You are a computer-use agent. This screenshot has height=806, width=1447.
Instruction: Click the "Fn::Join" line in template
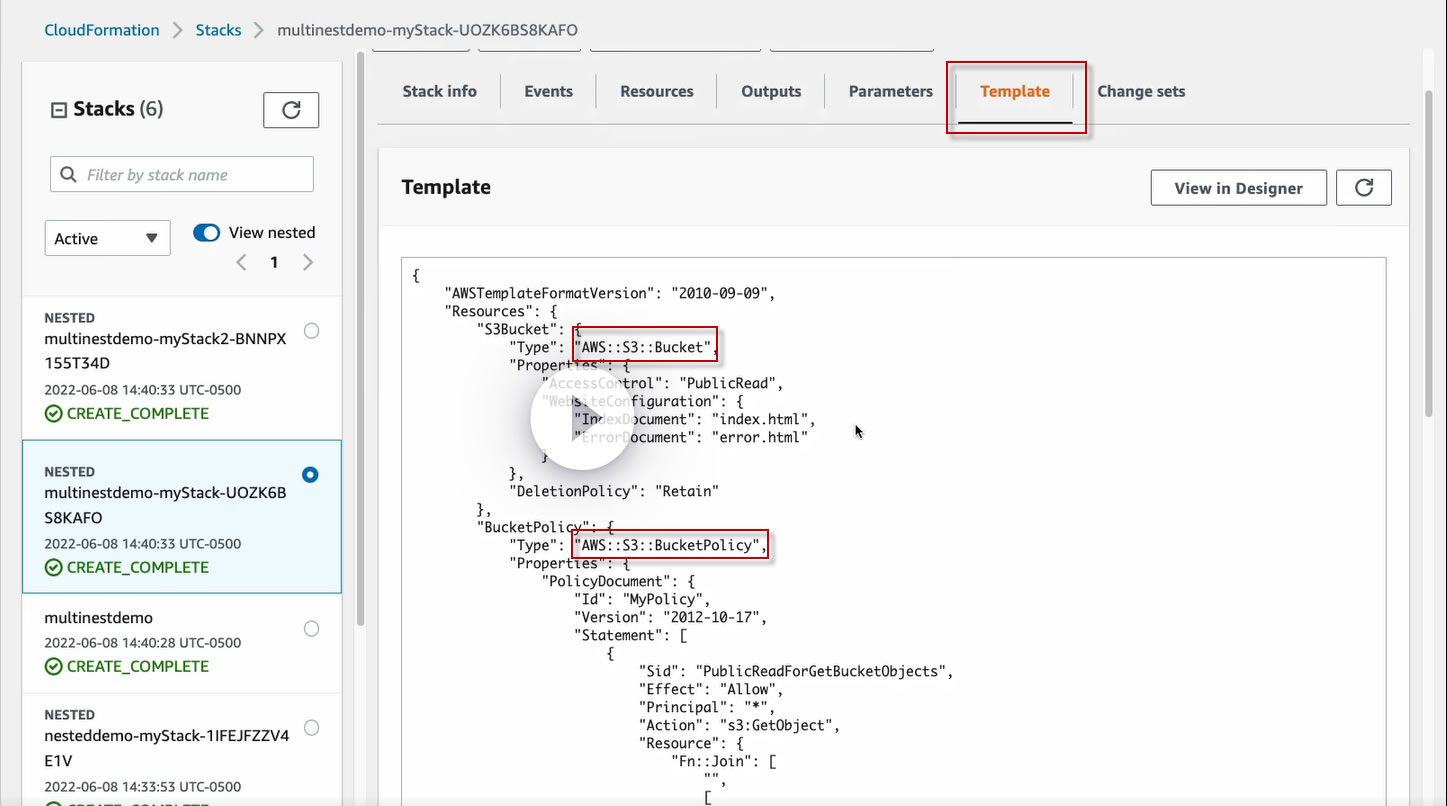pyautogui.click(x=723, y=761)
